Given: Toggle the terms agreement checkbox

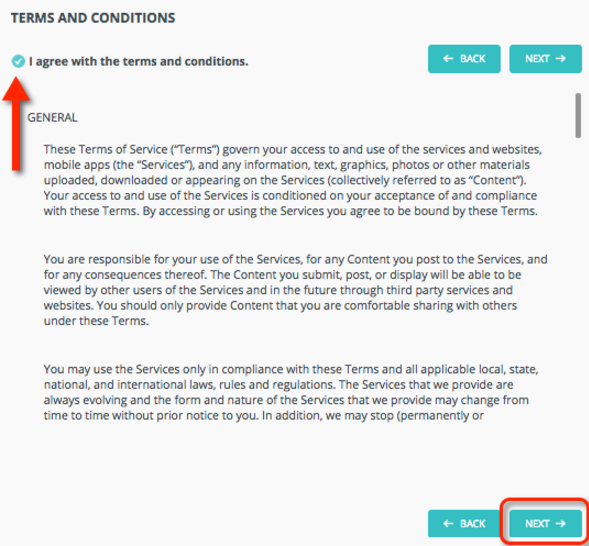Looking at the screenshot, I should (x=18, y=61).
